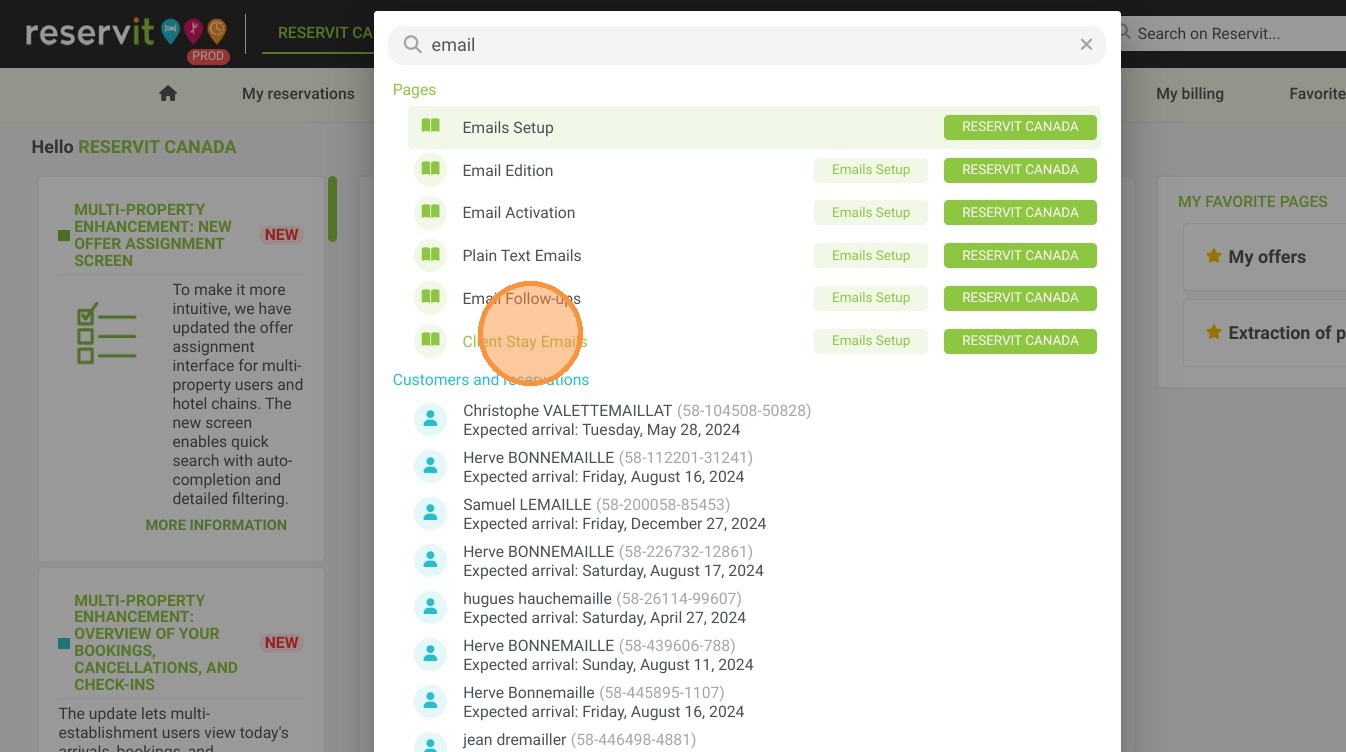Click person icon for Christophe VALETTEMAILLAT
The width and height of the screenshot is (1346, 752).
click(x=430, y=420)
